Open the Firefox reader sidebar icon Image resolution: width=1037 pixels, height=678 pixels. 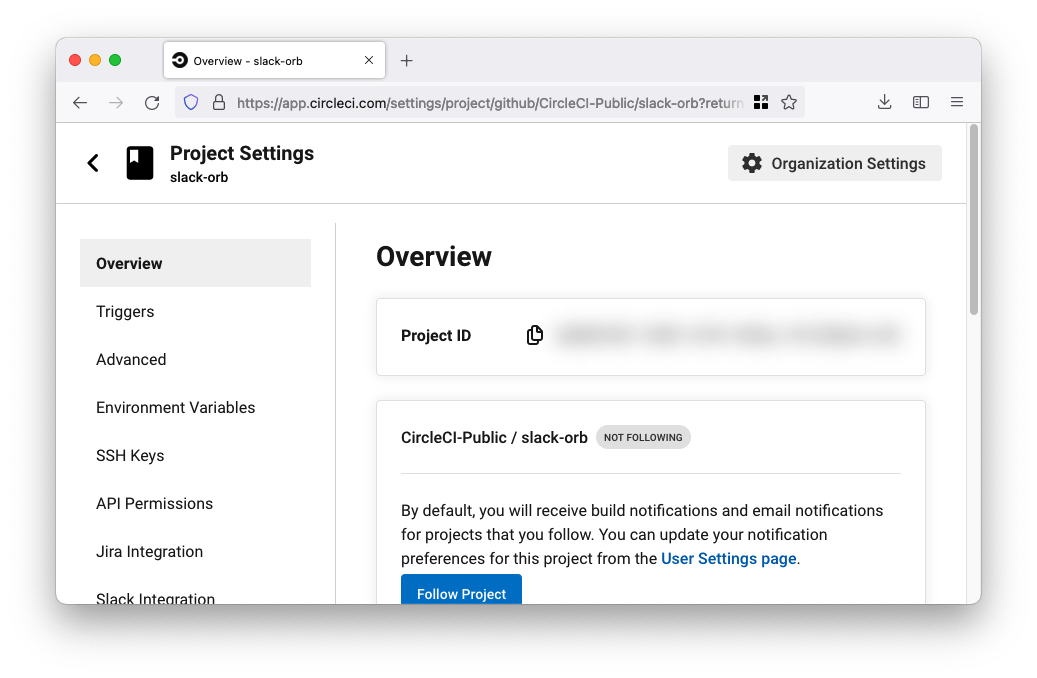pos(920,101)
